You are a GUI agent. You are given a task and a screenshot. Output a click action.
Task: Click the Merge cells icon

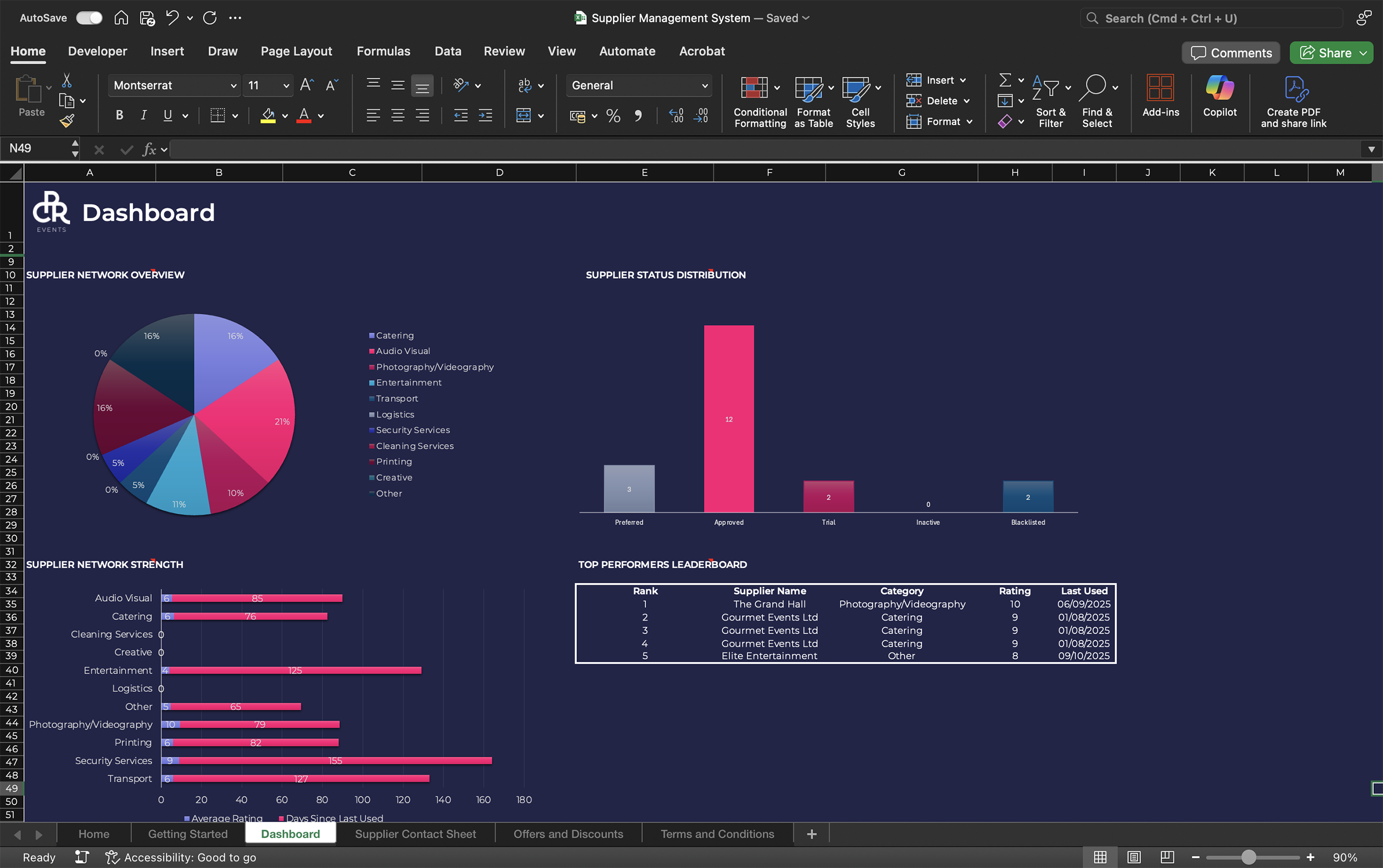click(523, 116)
